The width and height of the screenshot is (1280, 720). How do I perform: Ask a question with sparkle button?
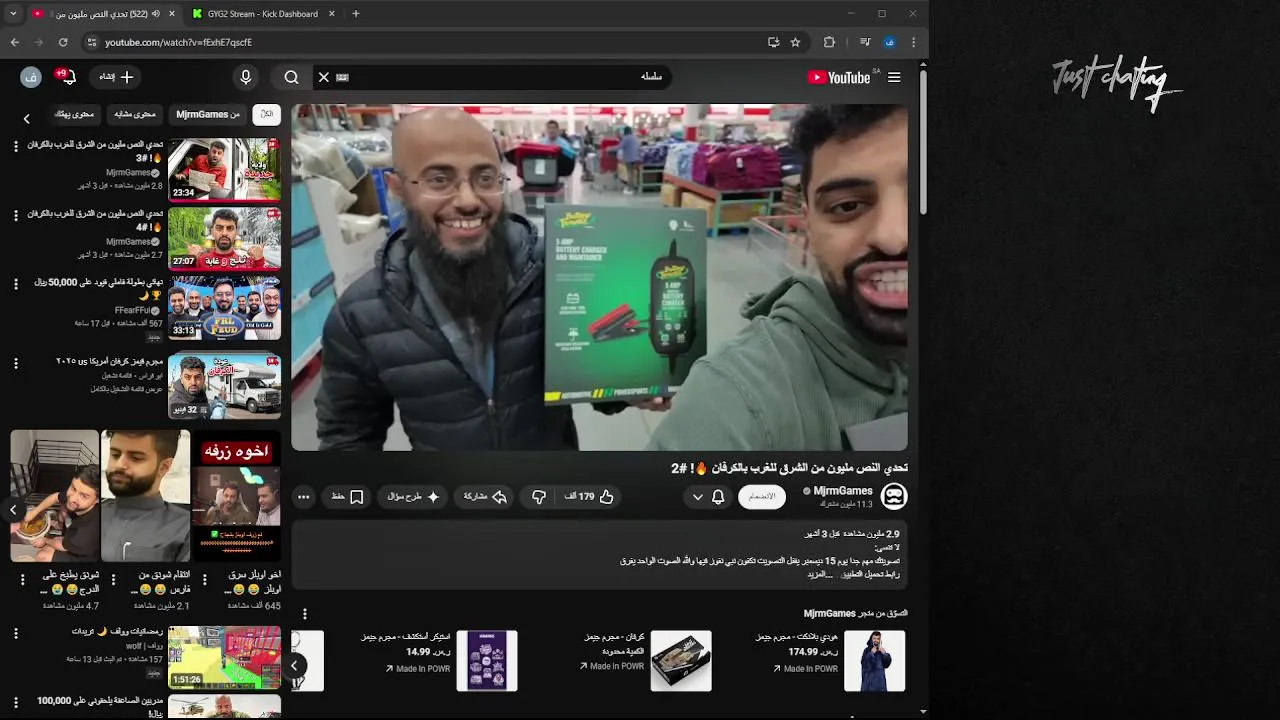point(413,497)
